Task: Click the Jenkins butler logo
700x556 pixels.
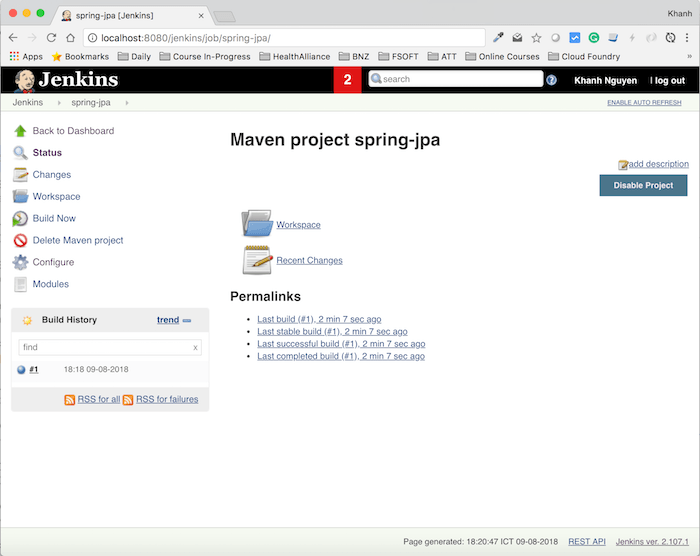Action: coord(25,80)
